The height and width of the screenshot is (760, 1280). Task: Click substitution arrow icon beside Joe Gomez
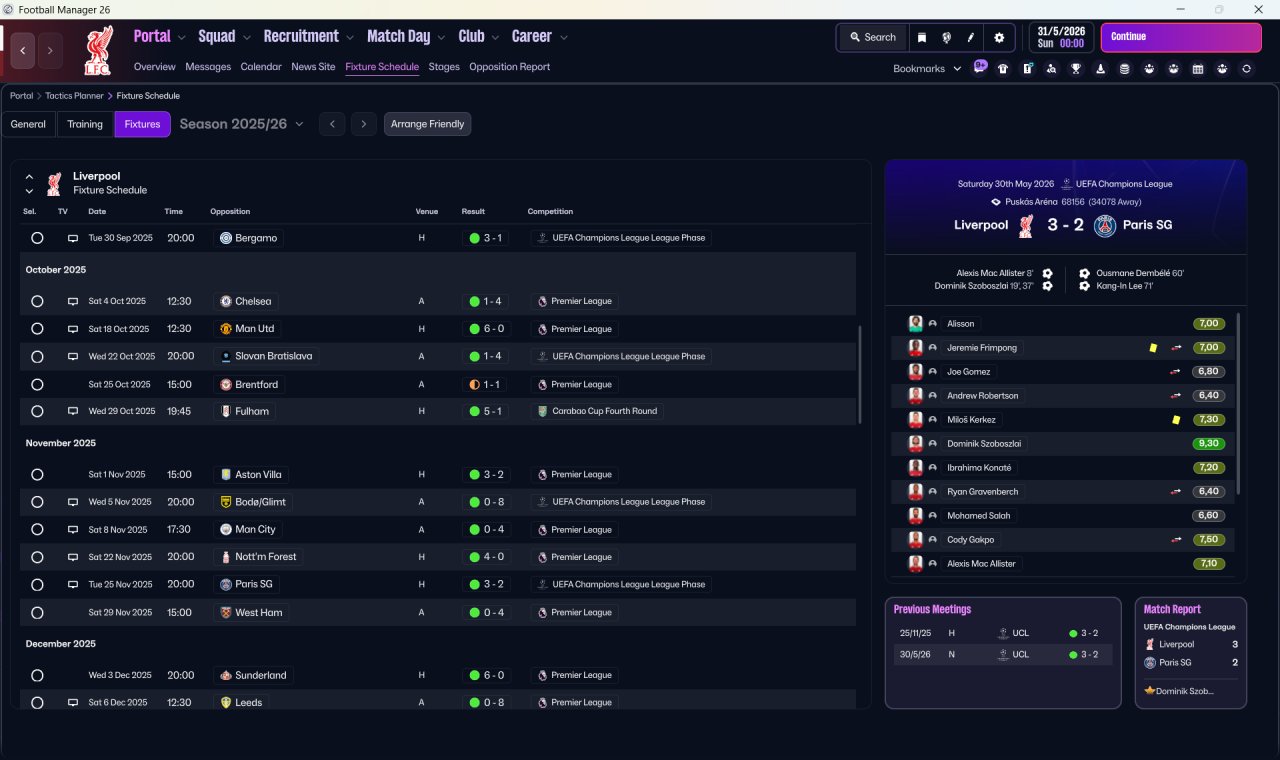tap(1177, 372)
